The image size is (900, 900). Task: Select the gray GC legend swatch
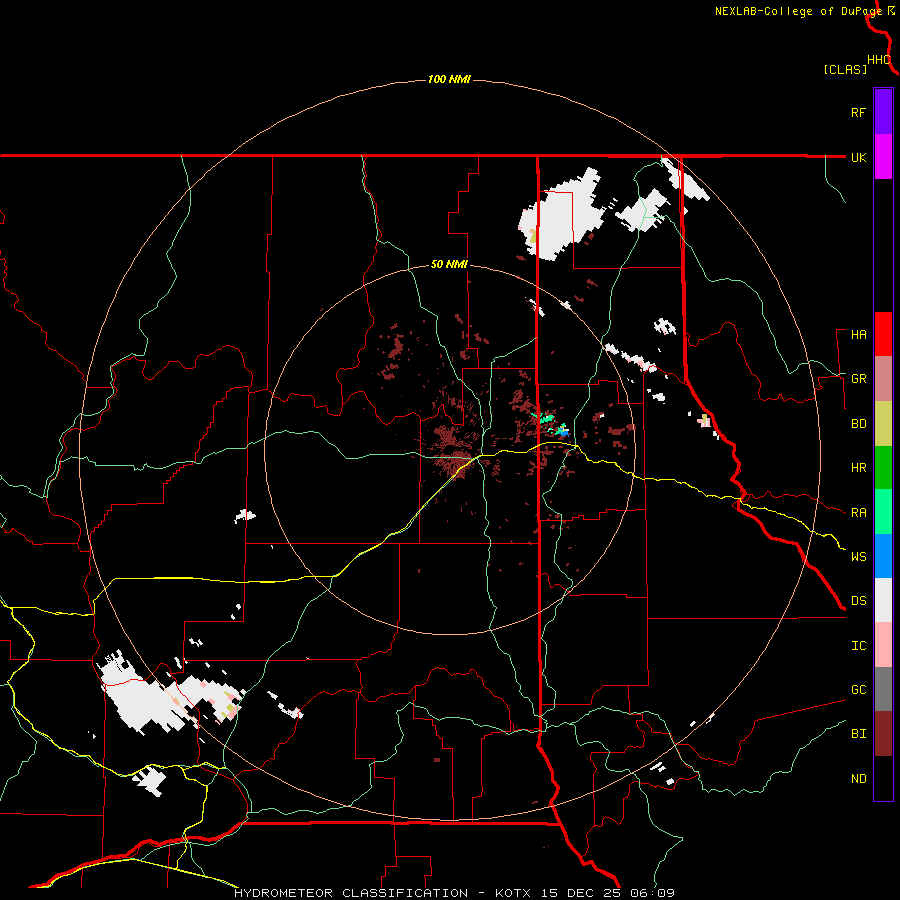pyautogui.click(x=883, y=689)
